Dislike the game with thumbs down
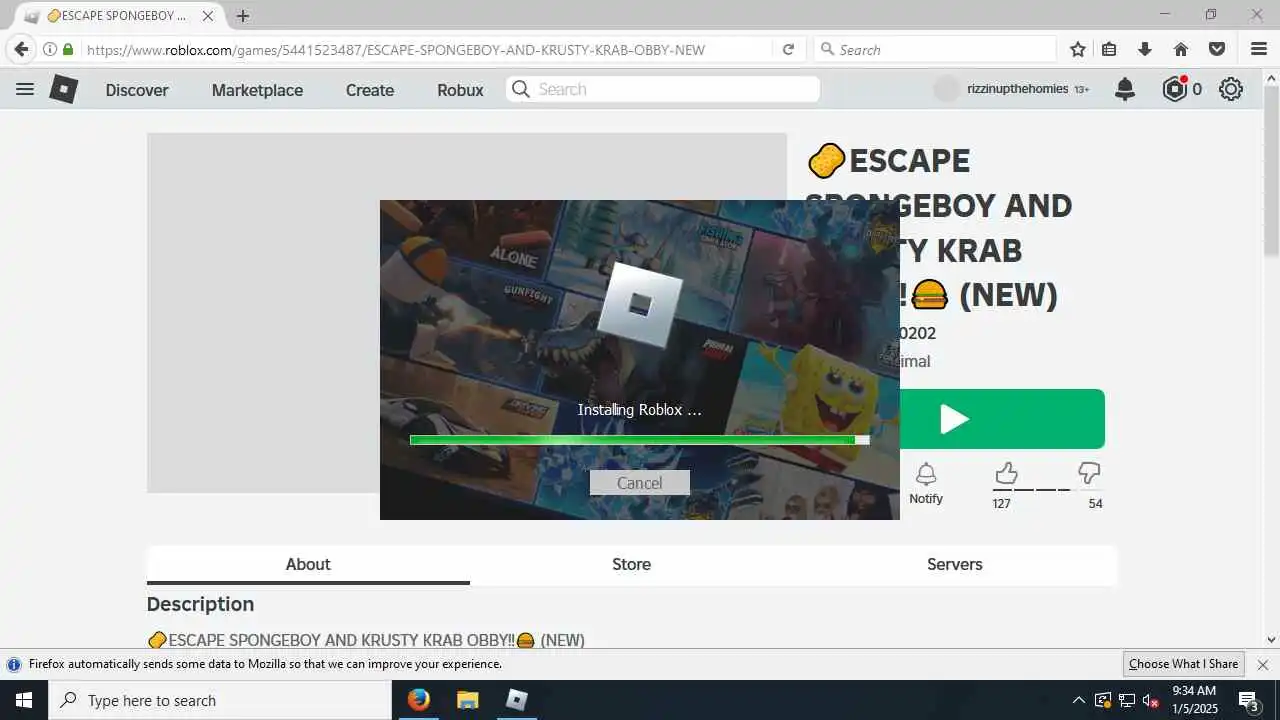Screen dimensions: 1280x720 [1089, 472]
